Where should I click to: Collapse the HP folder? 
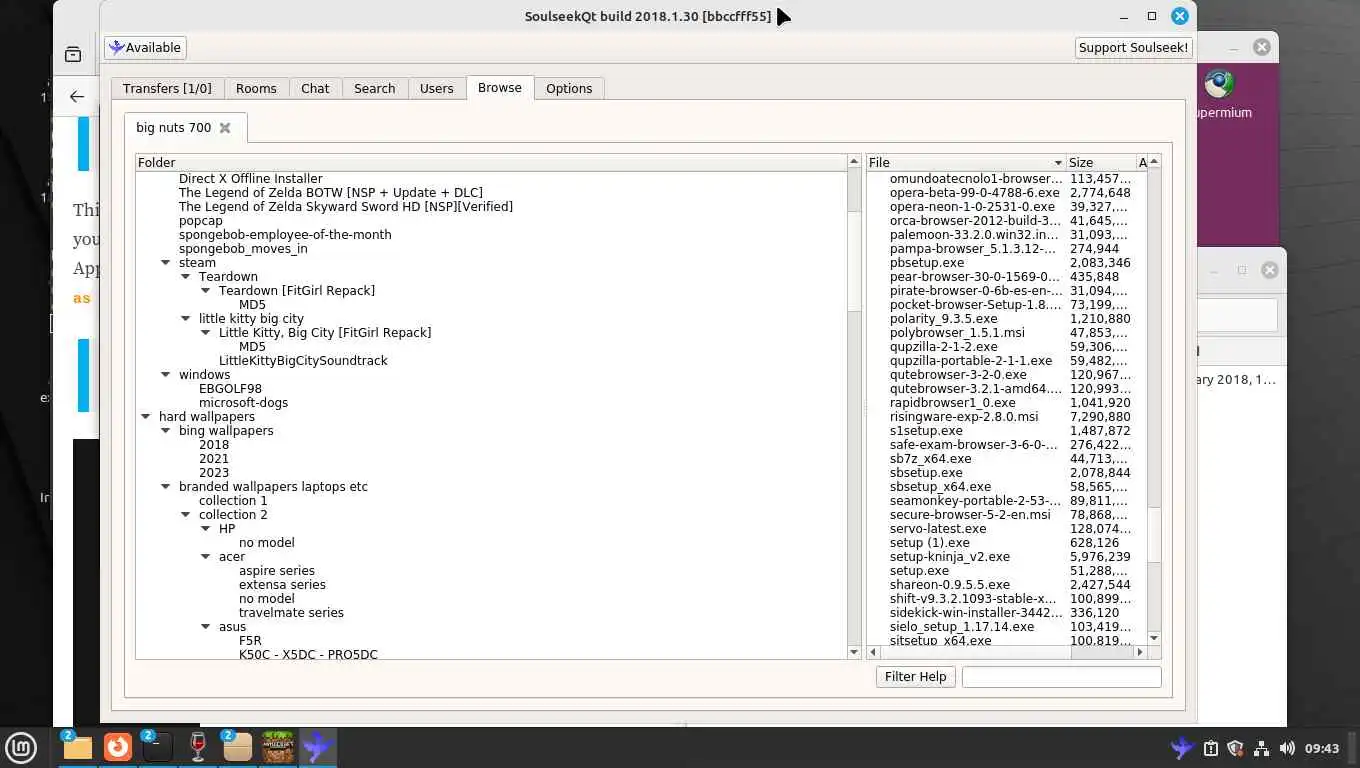[206, 529]
